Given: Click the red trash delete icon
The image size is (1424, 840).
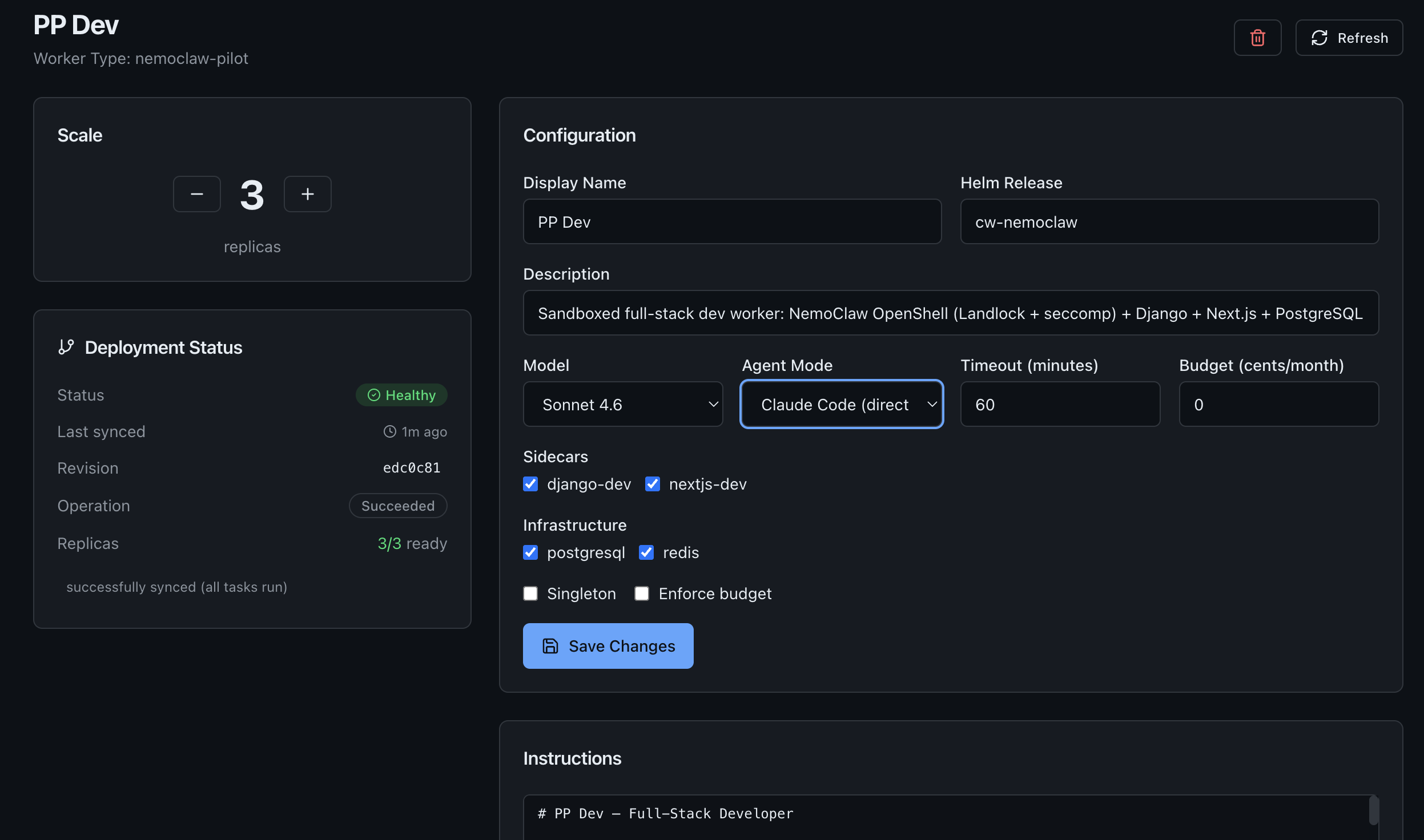Looking at the screenshot, I should 1257,38.
